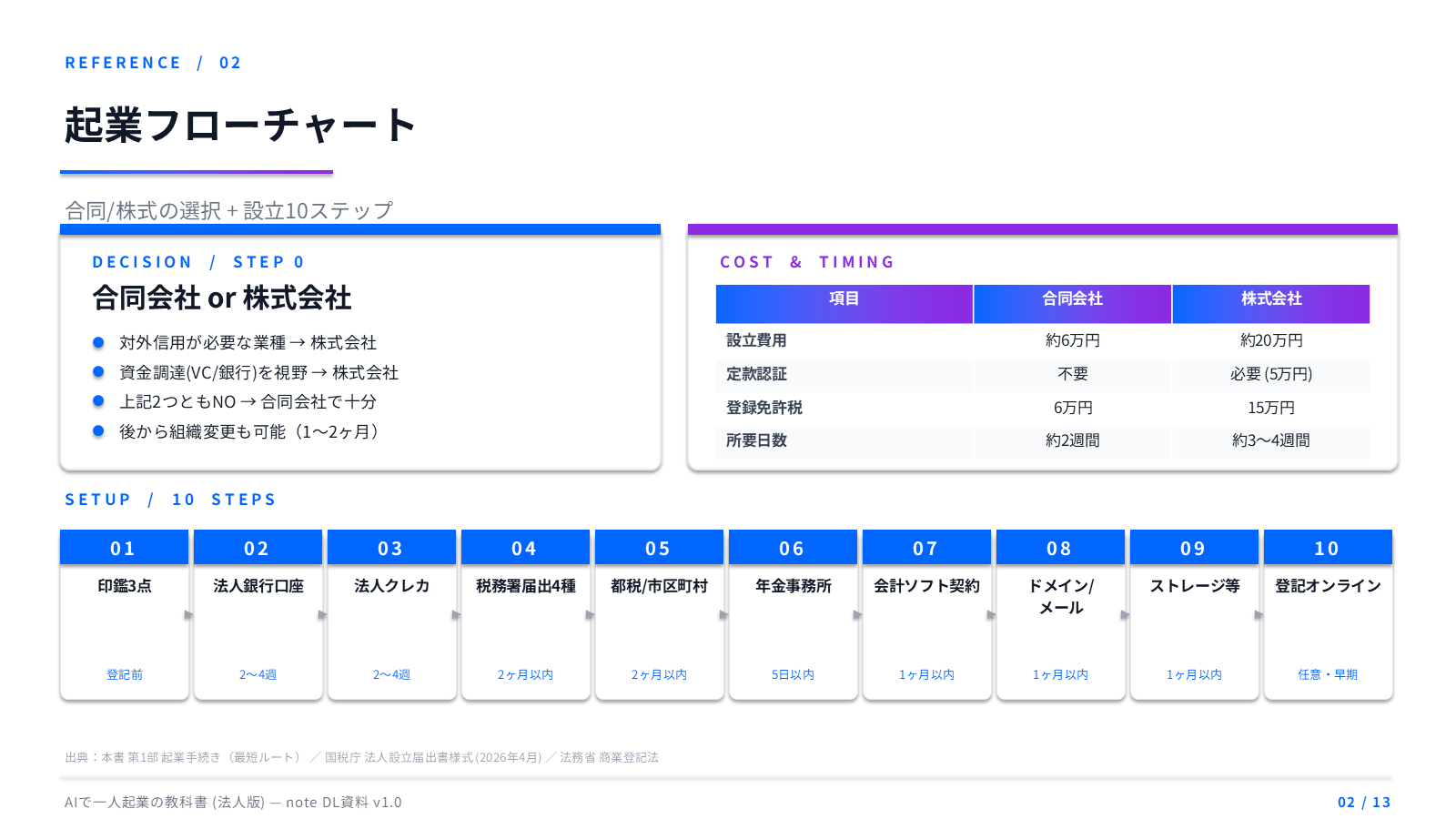Click bullet 対外信用が必要な業種 → 株式会社

tap(248, 342)
